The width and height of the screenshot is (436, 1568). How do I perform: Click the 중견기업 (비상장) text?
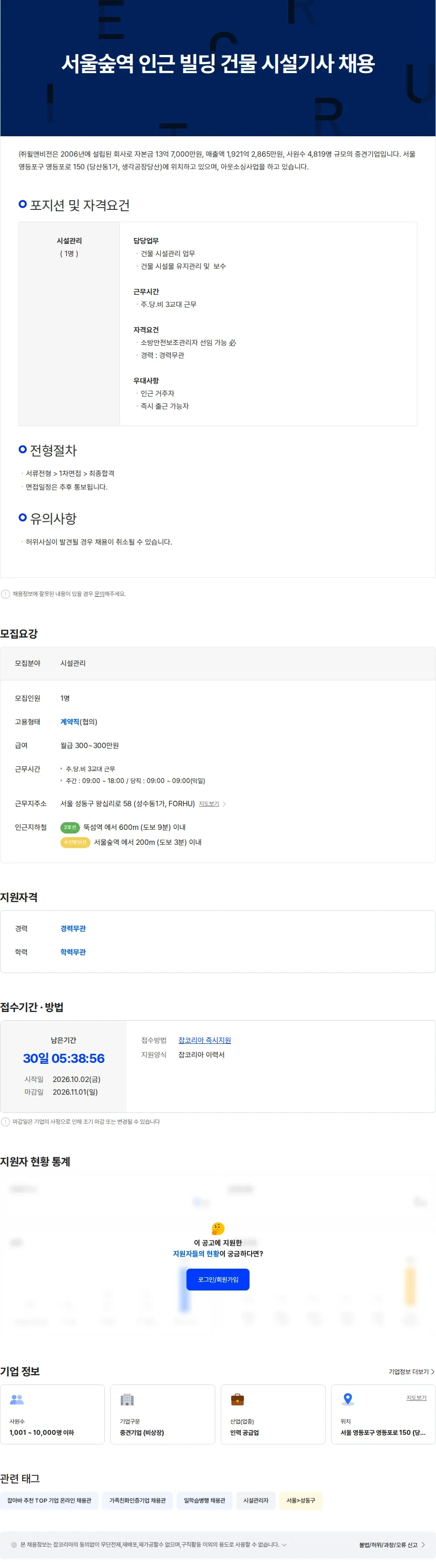point(142,1433)
